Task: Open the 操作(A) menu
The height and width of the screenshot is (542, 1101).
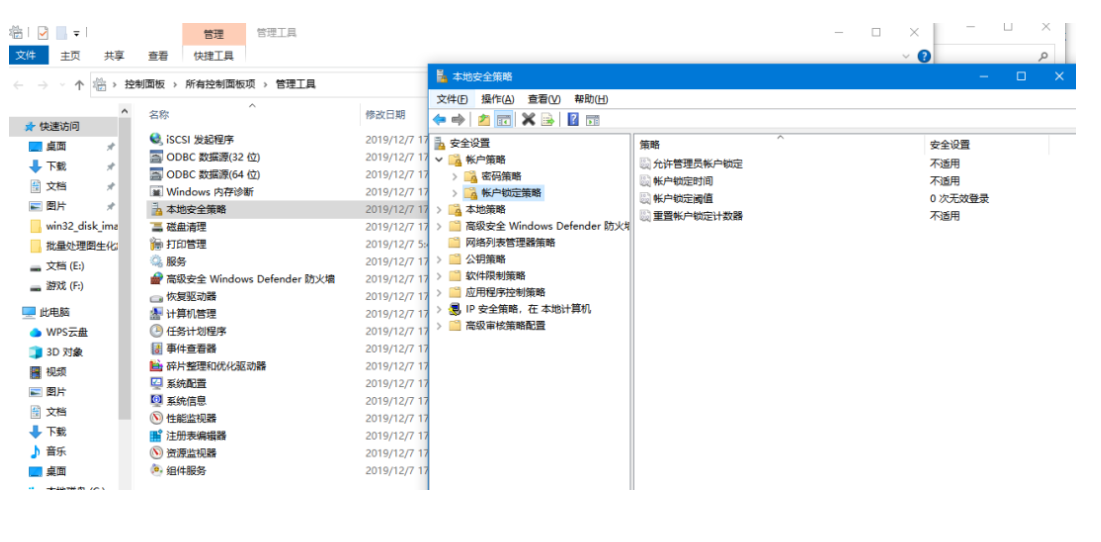Action: pos(498,99)
